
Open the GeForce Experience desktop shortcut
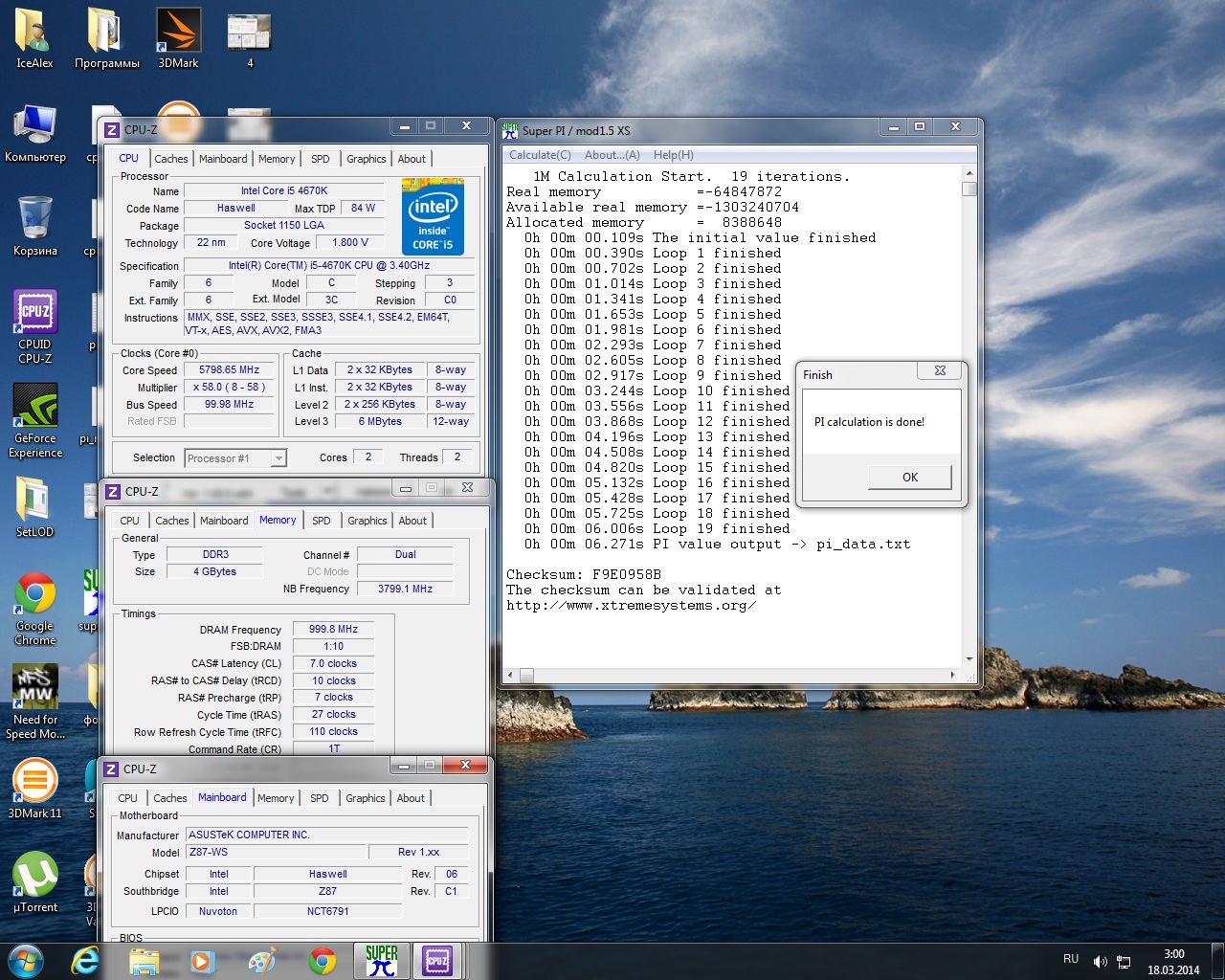pos(35,421)
